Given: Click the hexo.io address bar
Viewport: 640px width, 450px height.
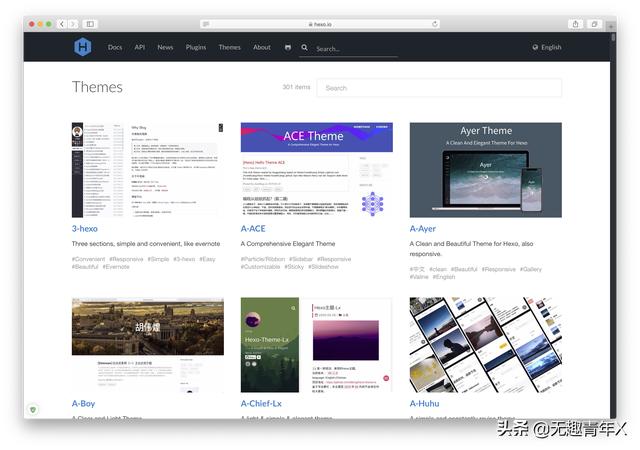Looking at the screenshot, I should point(320,24).
